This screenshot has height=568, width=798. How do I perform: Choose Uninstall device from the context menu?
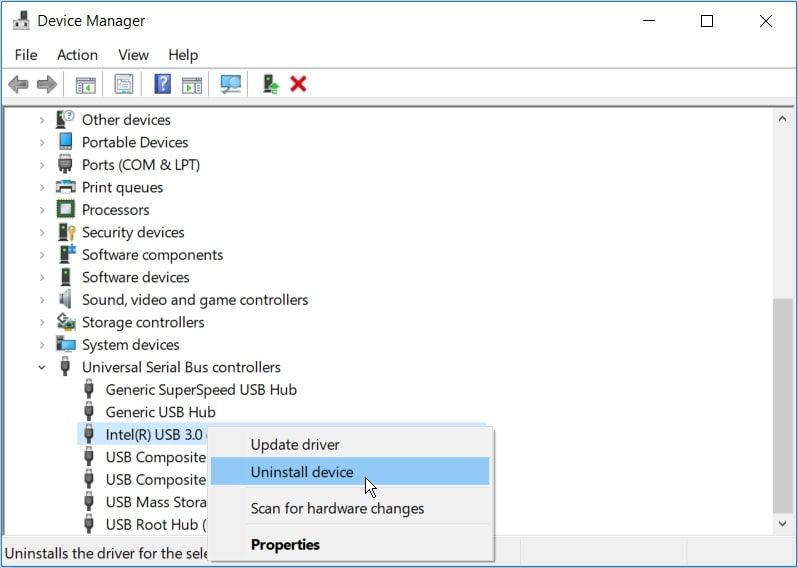pyautogui.click(x=302, y=472)
